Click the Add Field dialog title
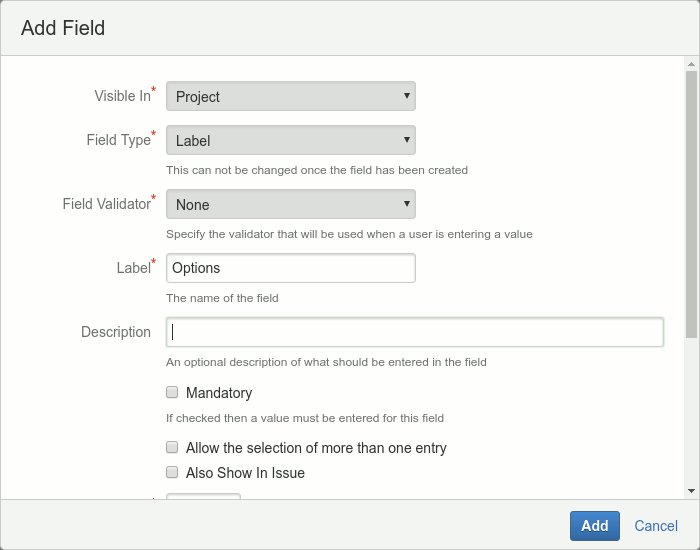The image size is (700, 550). [63, 28]
